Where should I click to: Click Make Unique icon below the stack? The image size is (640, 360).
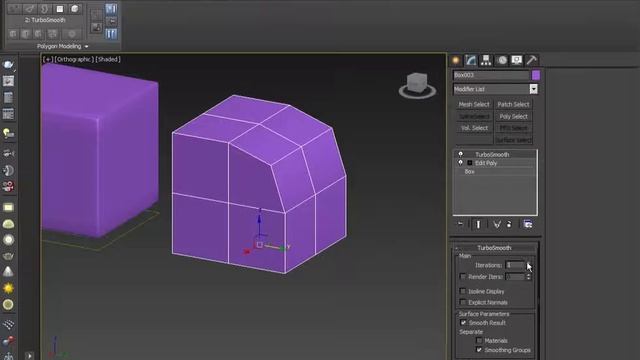[497, 224]
